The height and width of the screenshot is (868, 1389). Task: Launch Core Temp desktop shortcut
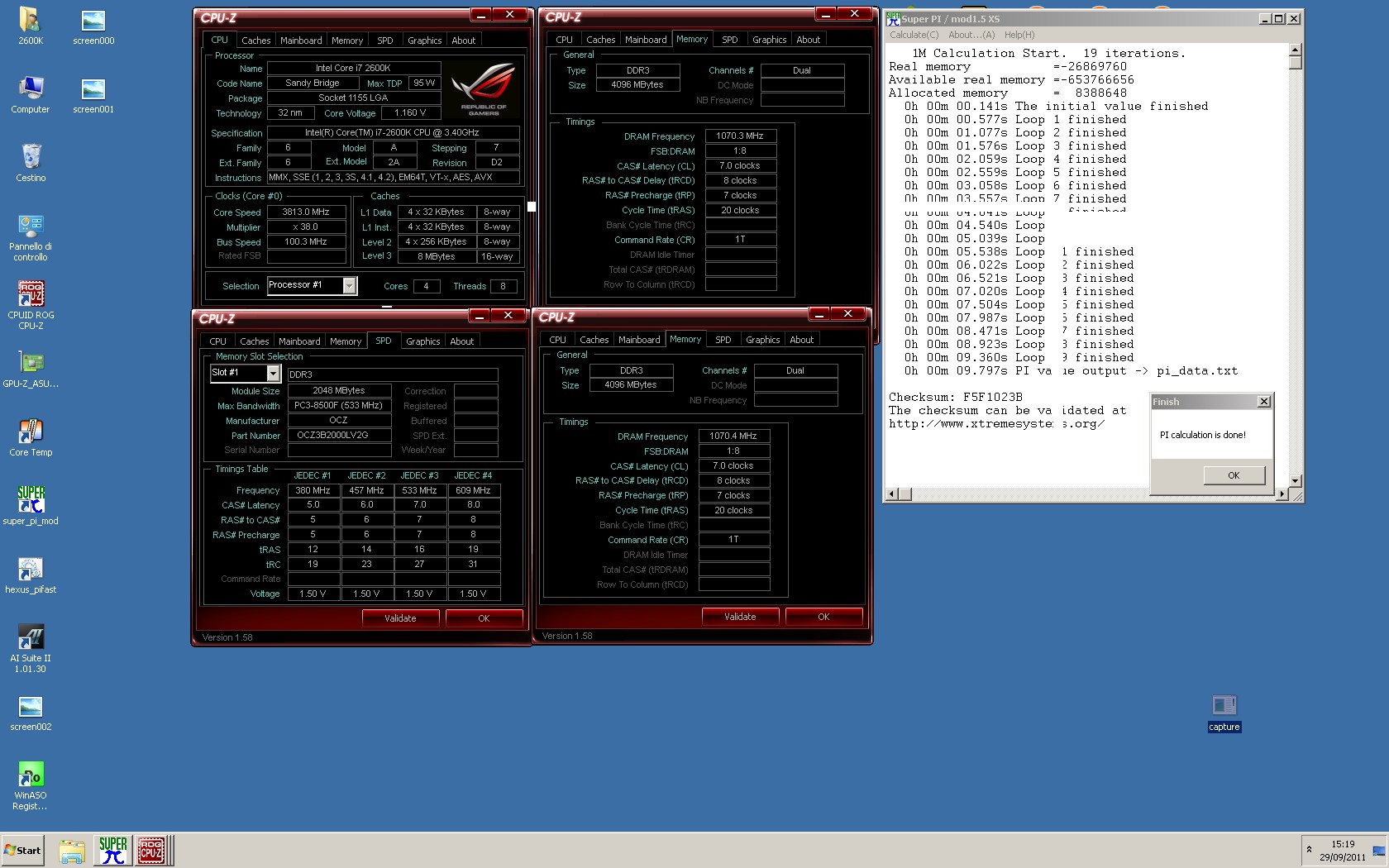[x=31, y=437]
